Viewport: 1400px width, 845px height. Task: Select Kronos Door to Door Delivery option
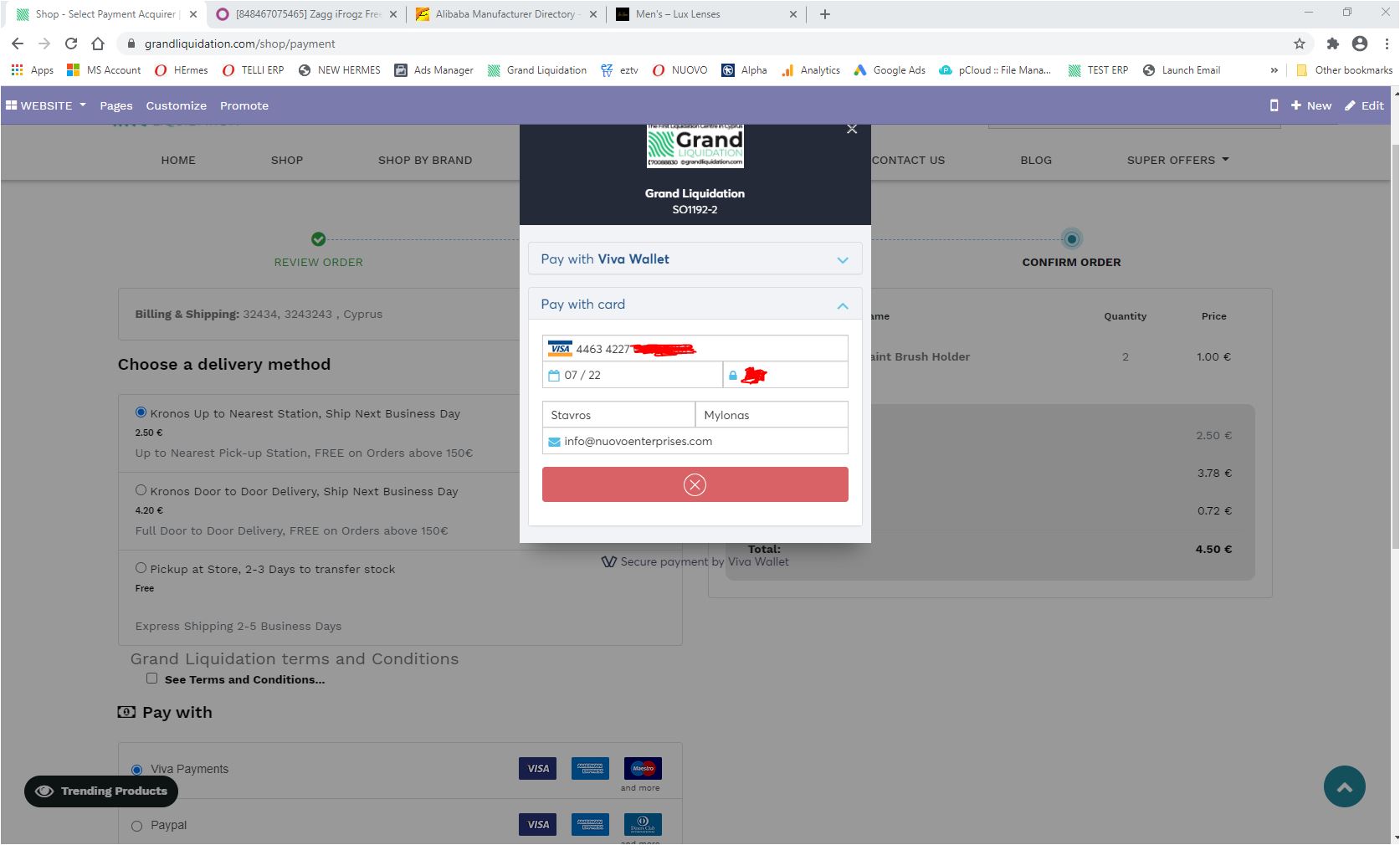(141, 490)
